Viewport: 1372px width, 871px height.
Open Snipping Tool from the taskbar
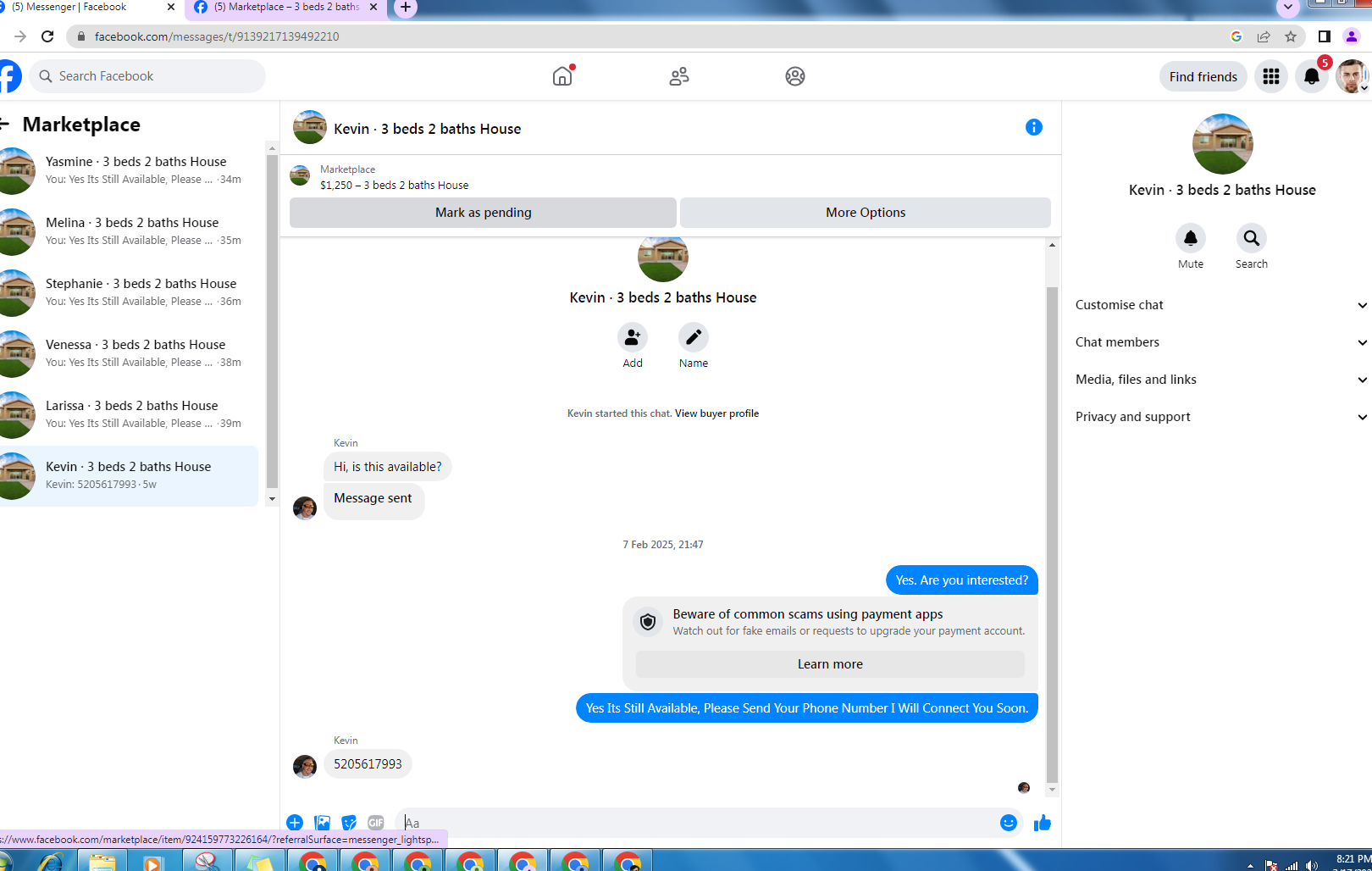[207, 861]
